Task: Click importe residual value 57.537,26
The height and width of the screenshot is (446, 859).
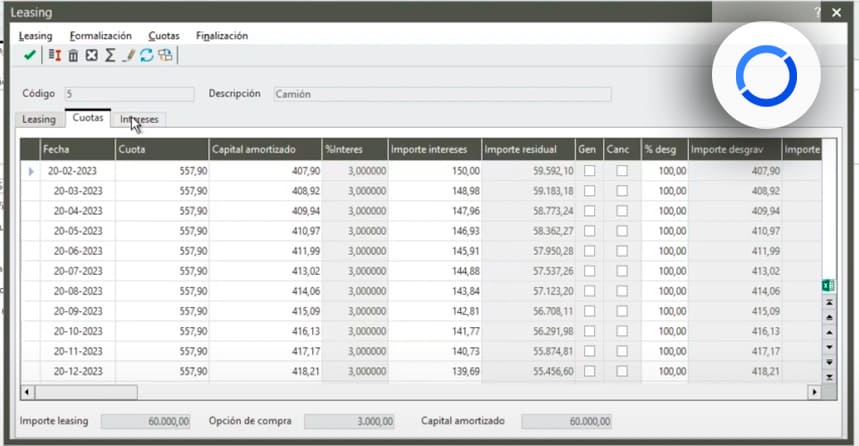Action: pyautogui.click(x=529, y=271)
